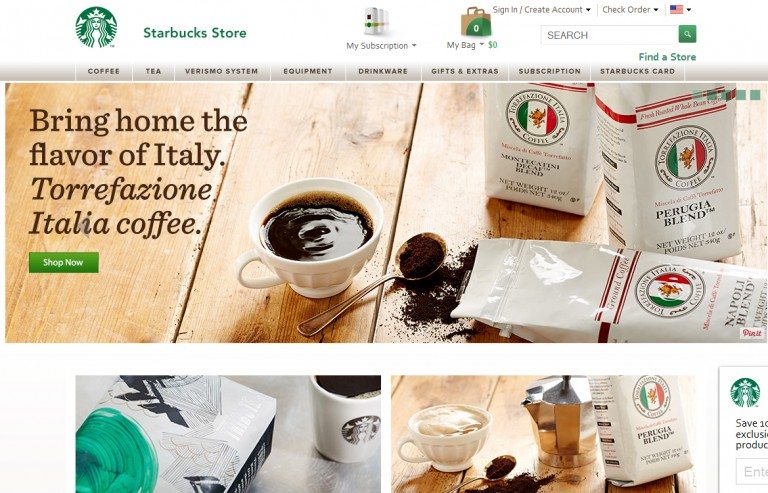Screen dimensions: 768x493
Task: Follow the Find a Store link
Action: point(667,57)
